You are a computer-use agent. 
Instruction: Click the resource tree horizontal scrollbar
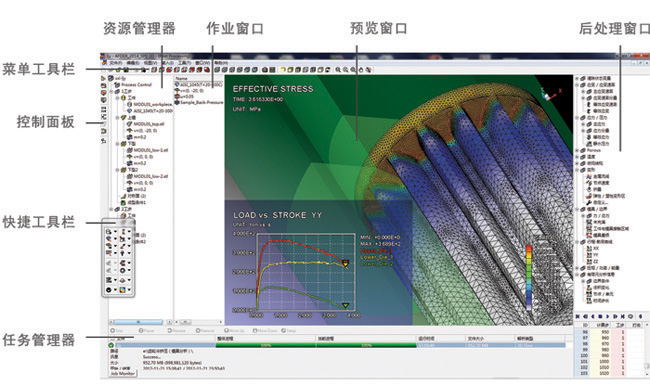138,322
